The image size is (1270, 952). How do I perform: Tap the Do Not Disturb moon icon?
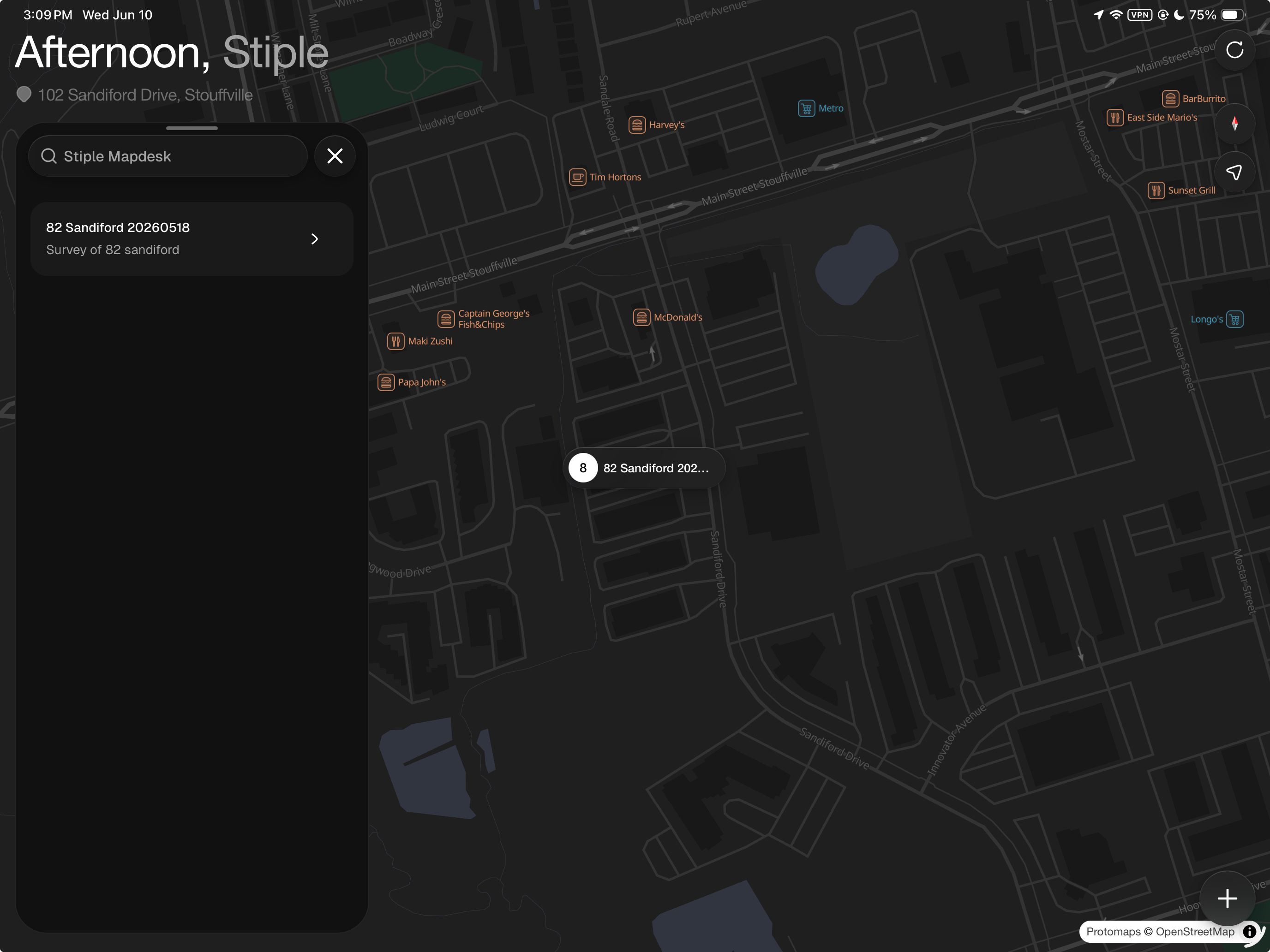point(1178,15)
